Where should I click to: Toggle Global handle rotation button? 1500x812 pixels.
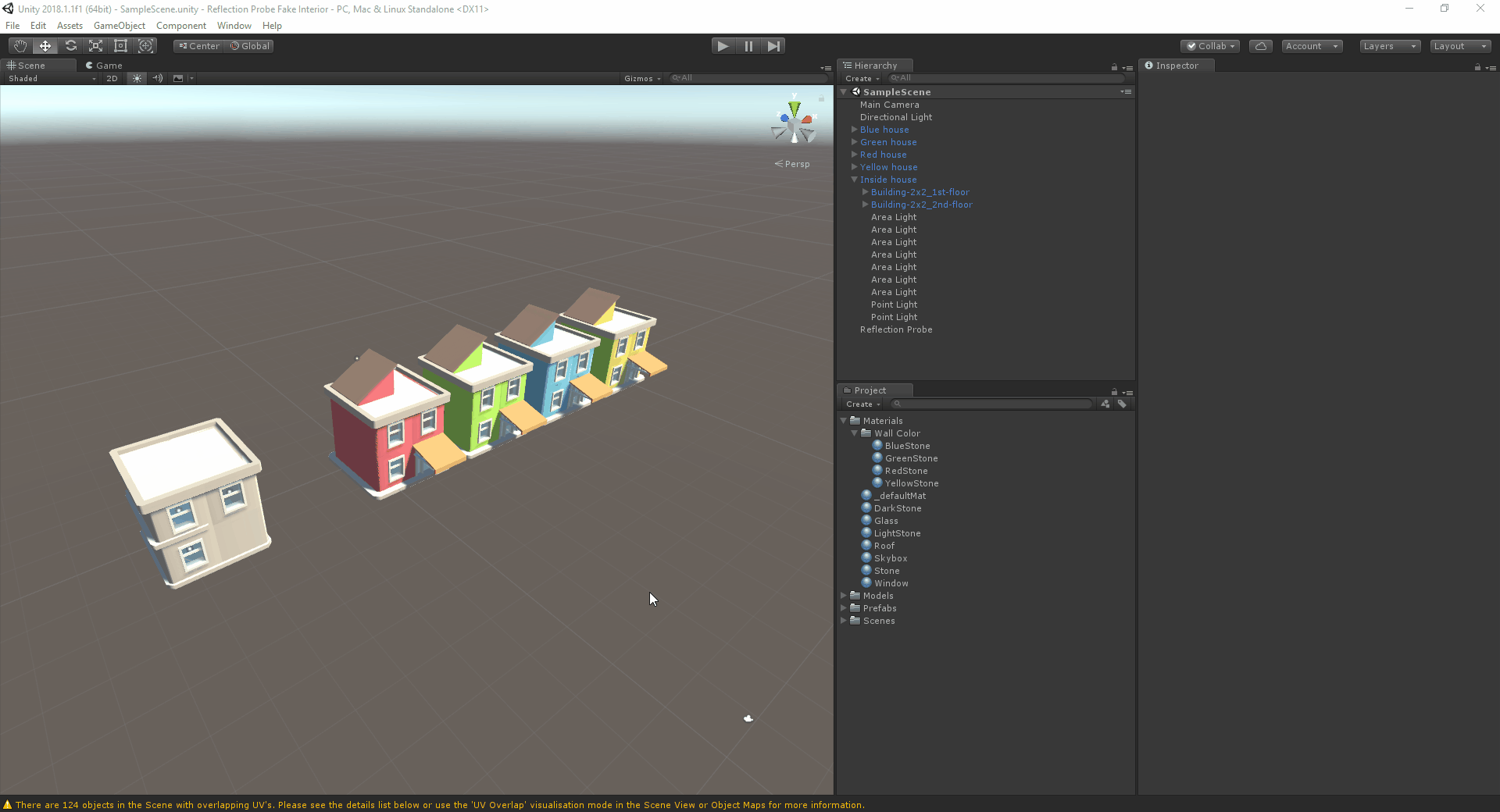point(249,46)
